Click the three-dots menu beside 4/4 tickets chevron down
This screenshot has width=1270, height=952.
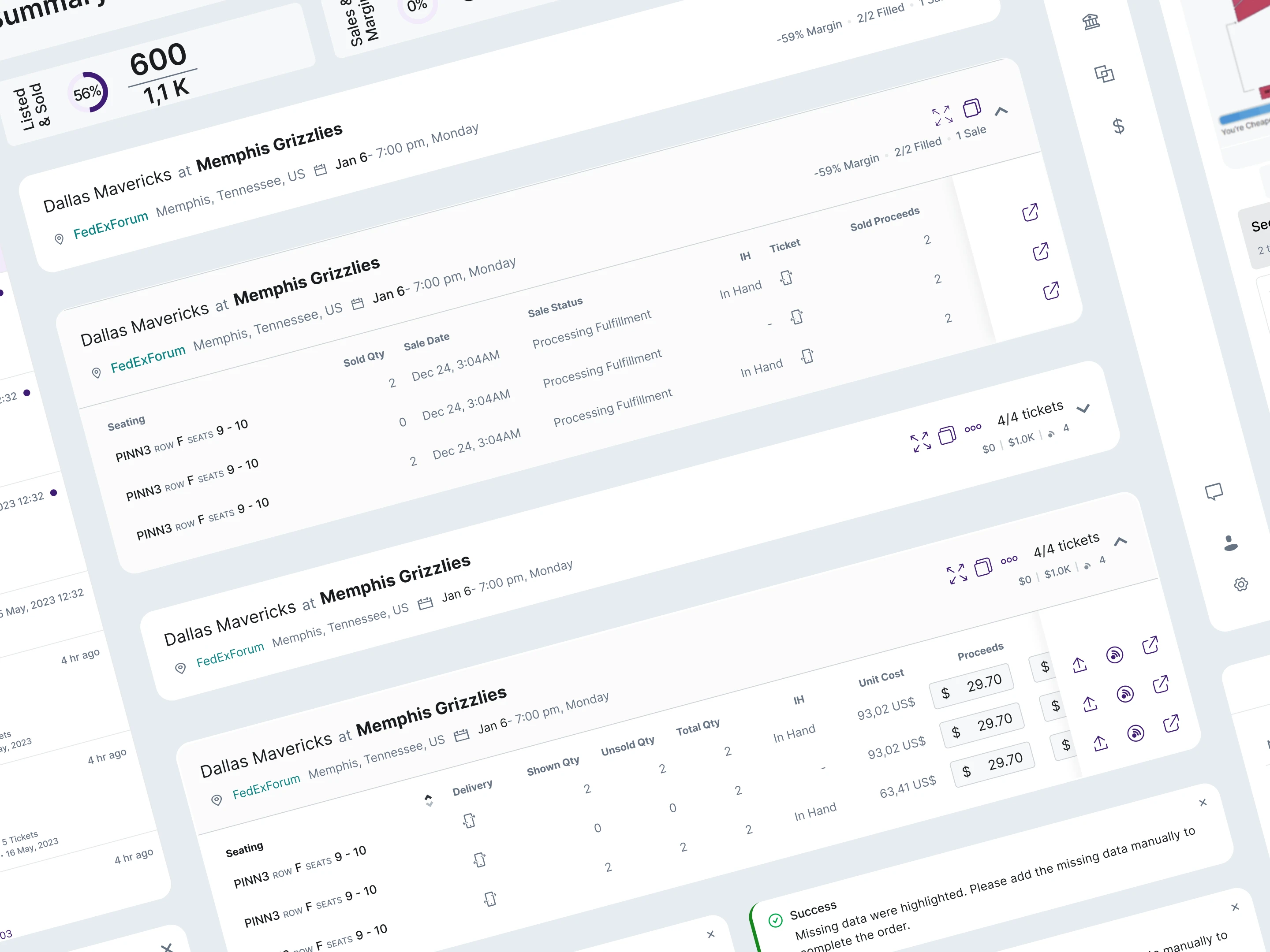tap(973, 428)
